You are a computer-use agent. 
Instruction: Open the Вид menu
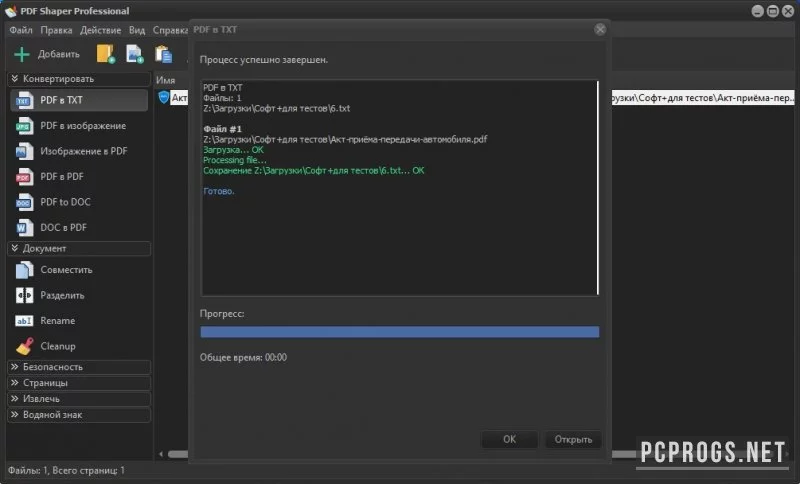tap(137, 31)
